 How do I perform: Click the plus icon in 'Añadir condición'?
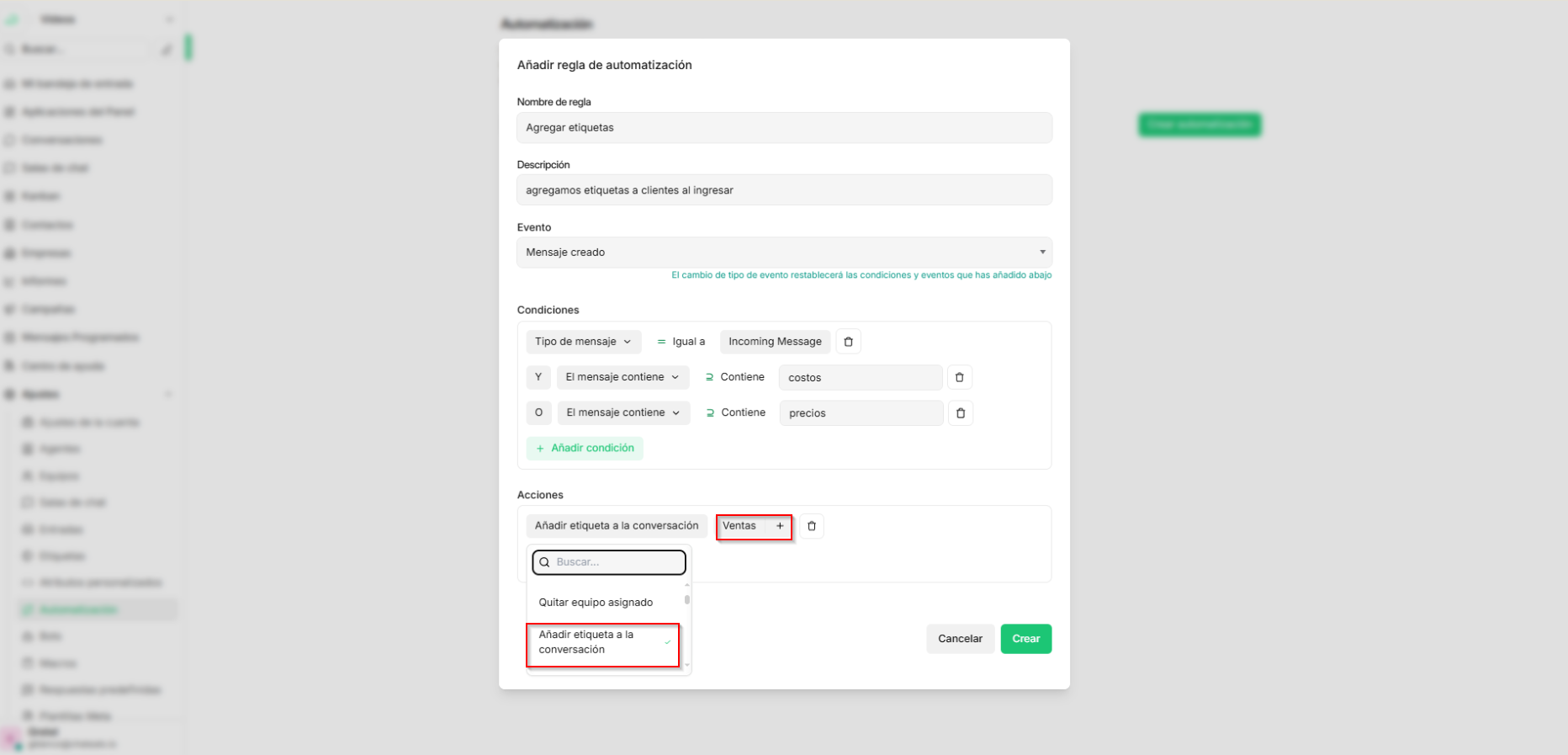[x=540, y=449]
